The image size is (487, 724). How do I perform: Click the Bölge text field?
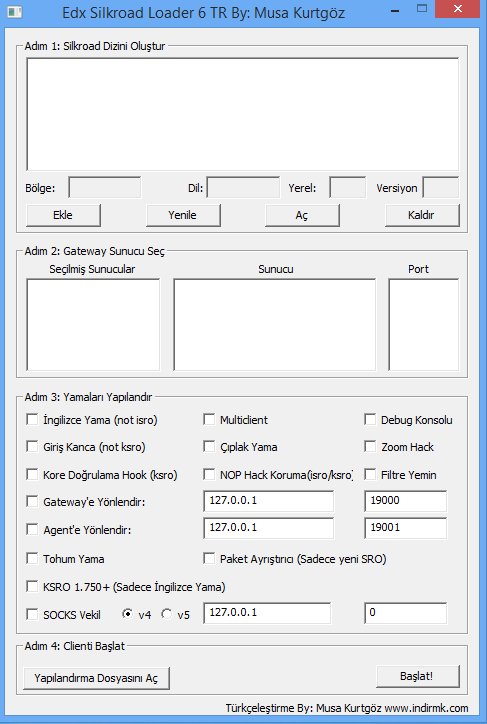tap(105, 187)
